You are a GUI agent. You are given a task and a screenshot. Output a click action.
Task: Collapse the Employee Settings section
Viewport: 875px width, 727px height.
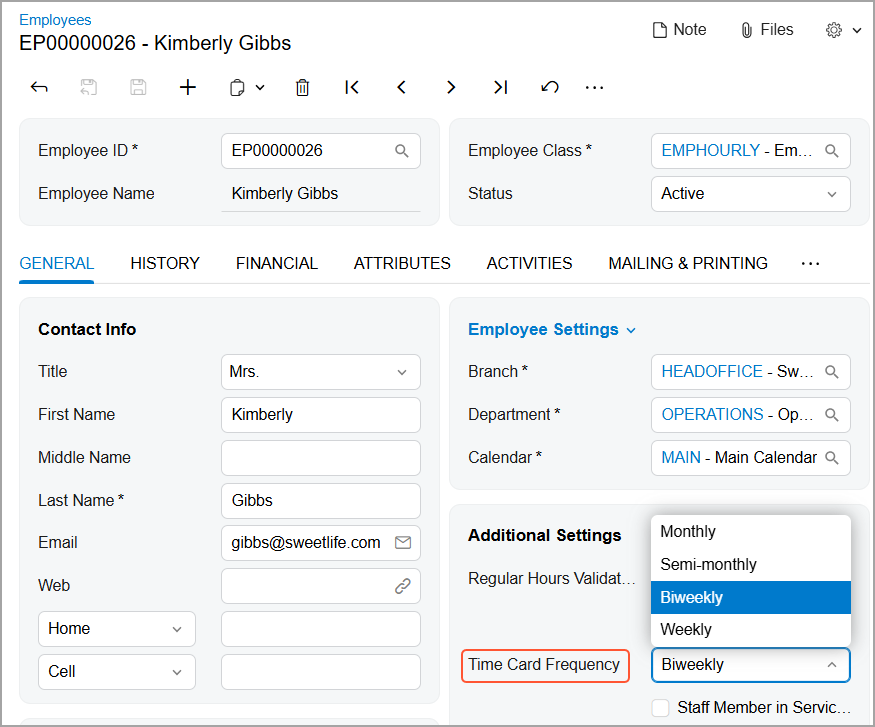(x=552, y=329)
